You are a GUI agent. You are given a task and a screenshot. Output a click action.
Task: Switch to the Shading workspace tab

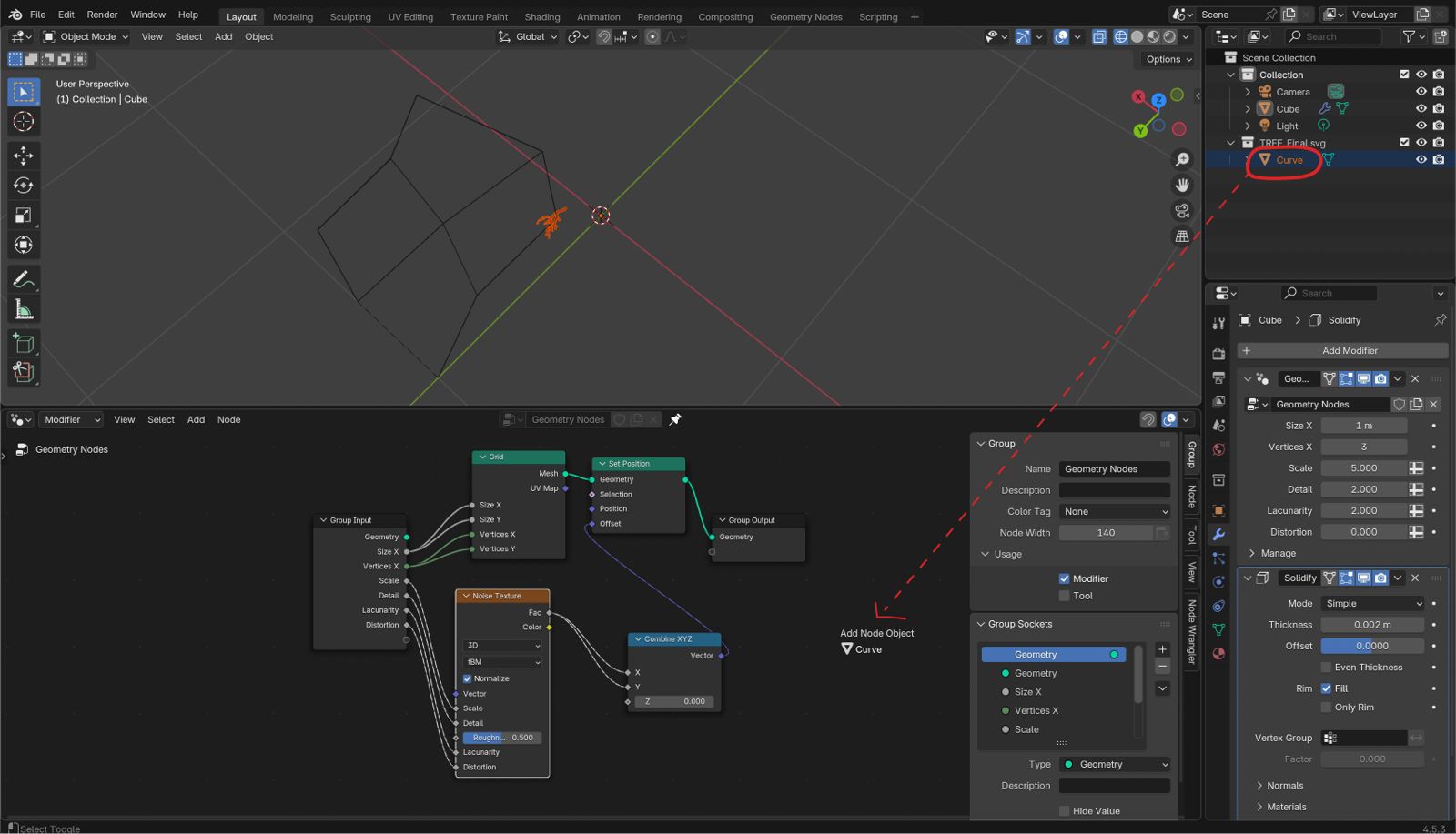tap(541, 16)
